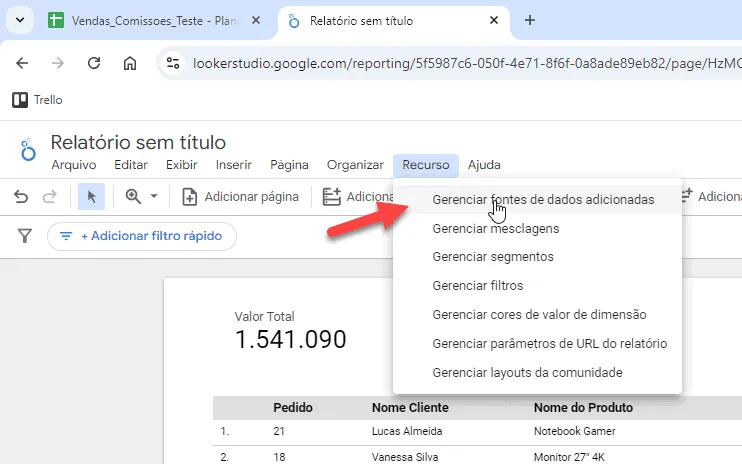
Task: Open the tab search dropdown
Action: tap(20, 20)
